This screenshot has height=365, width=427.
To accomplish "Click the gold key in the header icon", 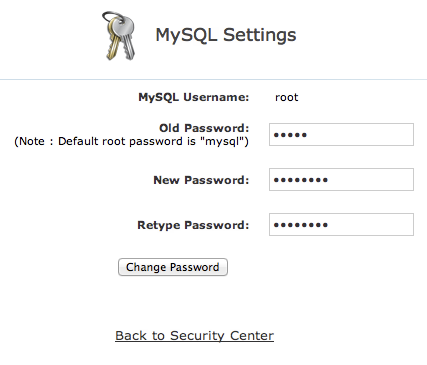I will click(113, 40).
